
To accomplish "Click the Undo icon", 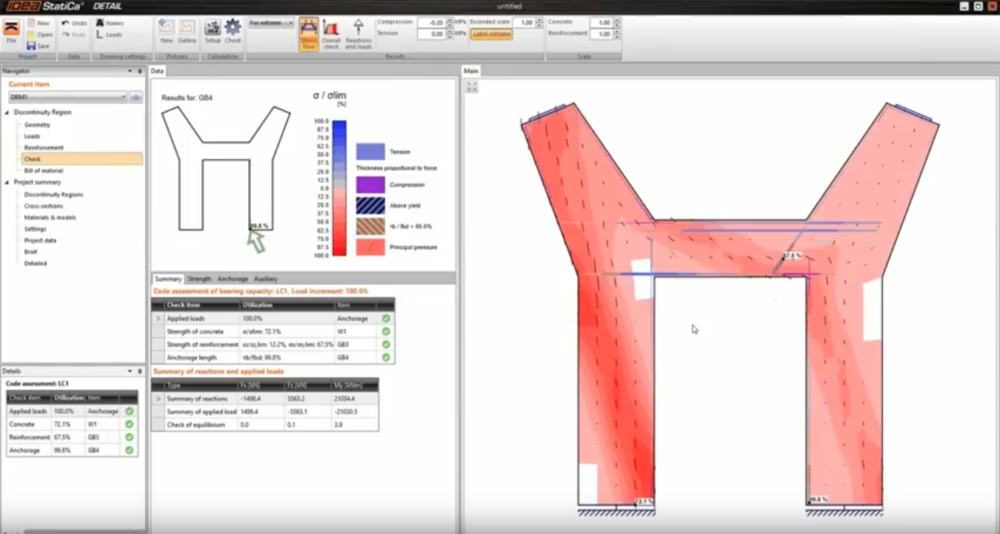I will click(75, 22).
